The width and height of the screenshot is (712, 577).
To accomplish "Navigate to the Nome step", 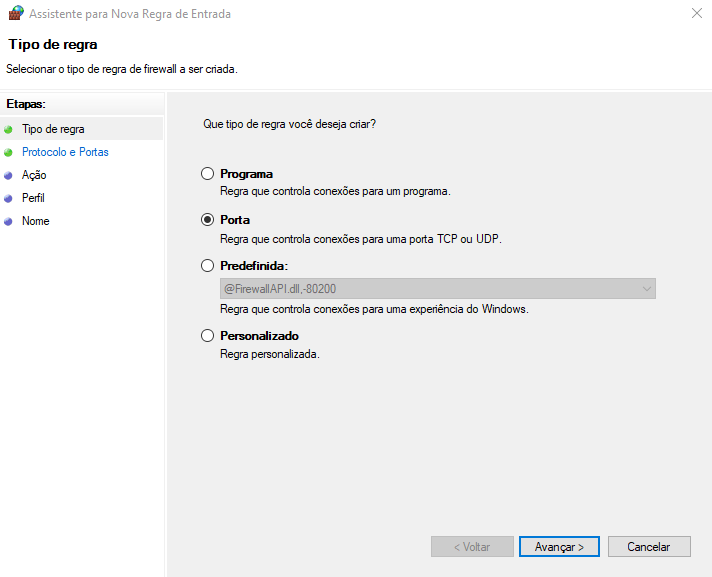I will 35,221.
